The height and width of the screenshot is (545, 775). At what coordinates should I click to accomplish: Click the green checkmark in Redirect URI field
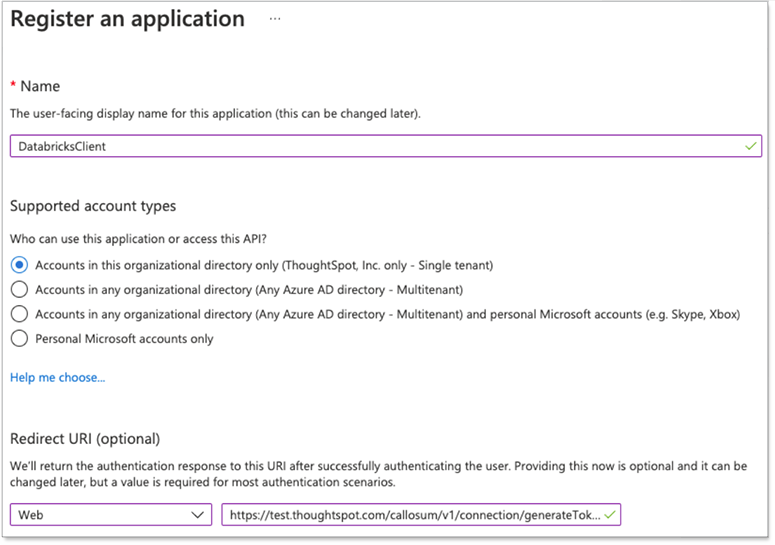pyautogui.click(x=610, y=514)
